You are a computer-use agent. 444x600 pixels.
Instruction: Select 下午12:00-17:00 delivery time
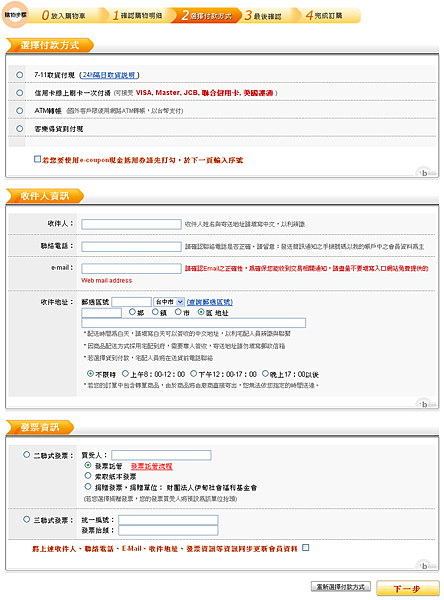coord(193,373)
